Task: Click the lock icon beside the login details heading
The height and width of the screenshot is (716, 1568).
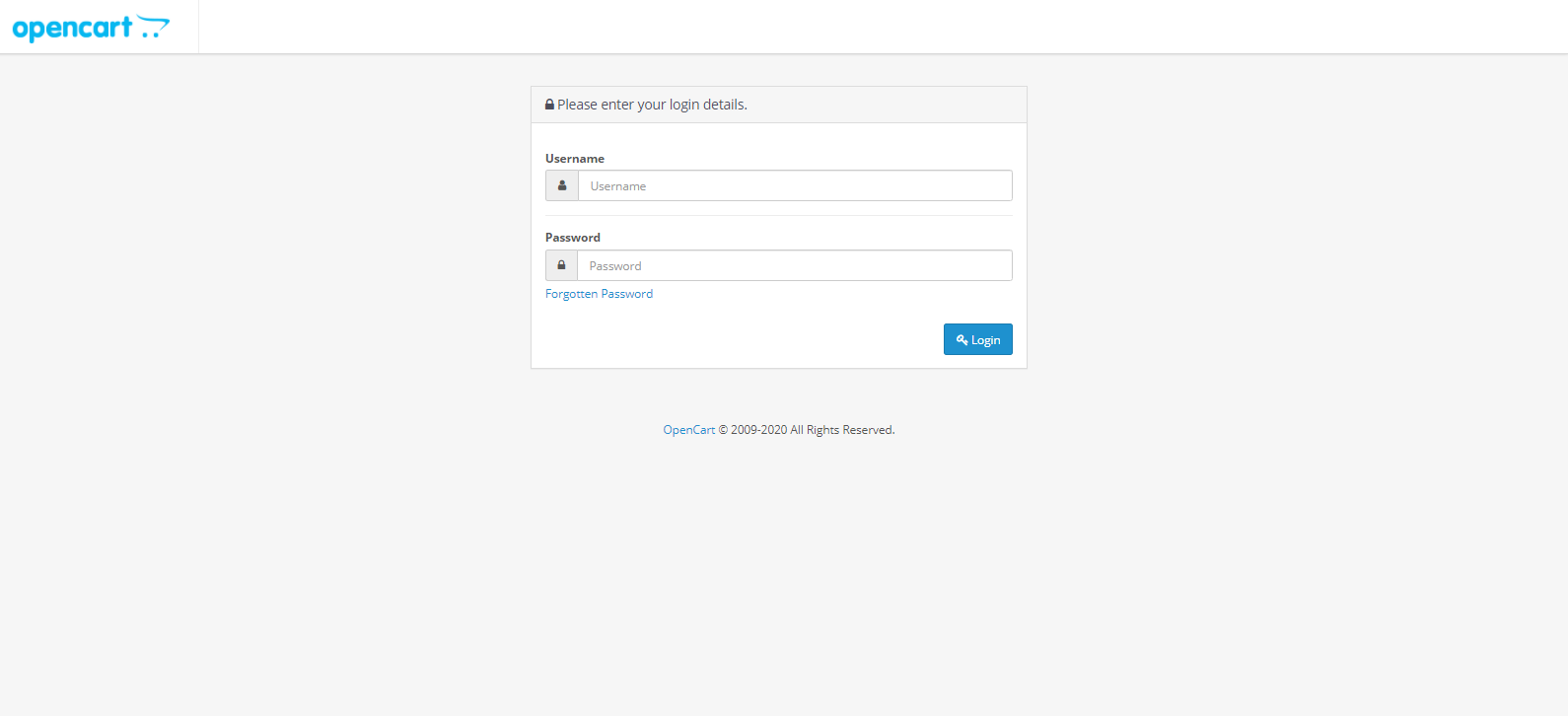Action: pyautogui.click(x=549, y=104)
